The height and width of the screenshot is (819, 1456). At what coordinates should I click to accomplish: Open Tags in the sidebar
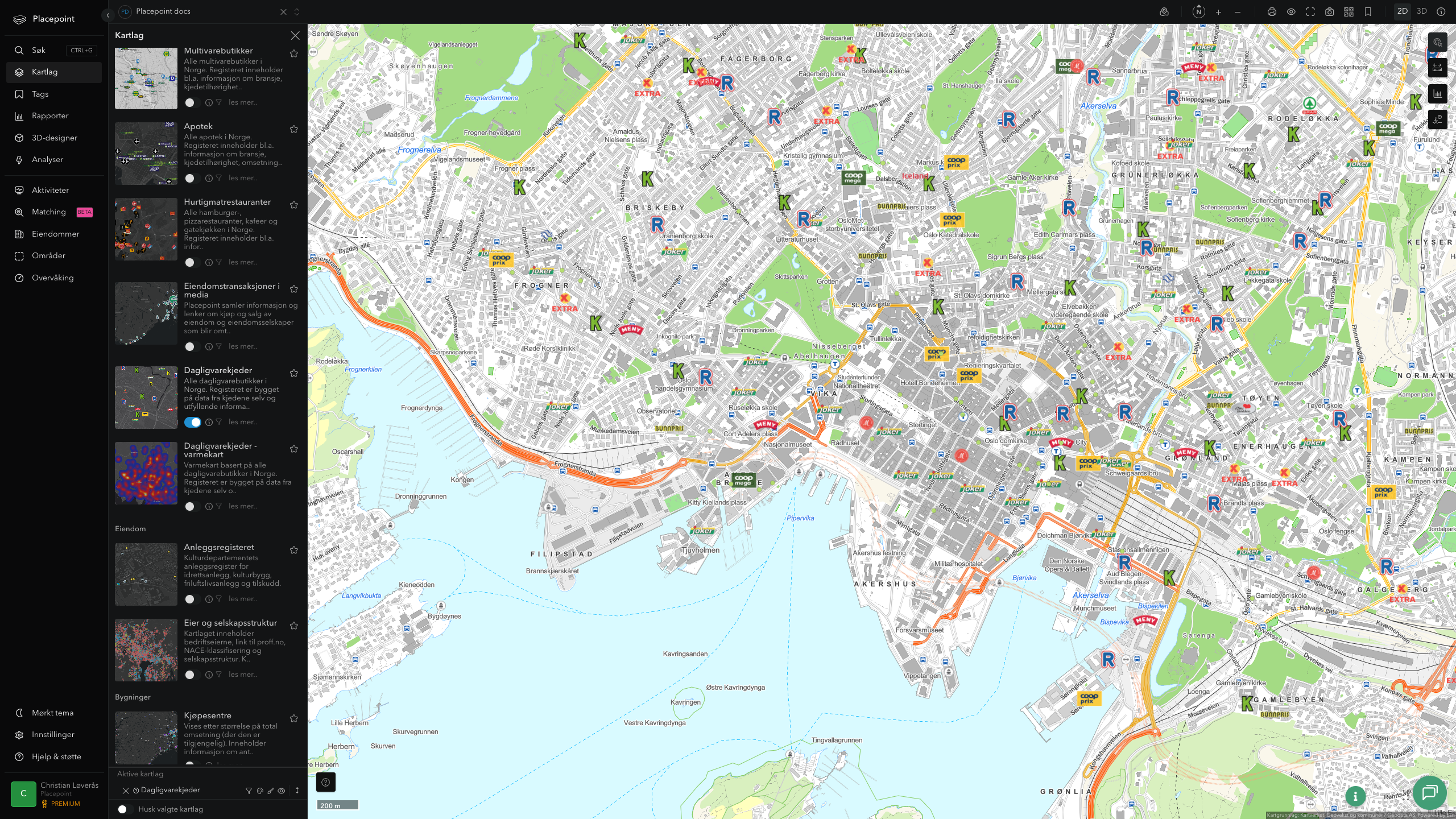click(54, 94)
